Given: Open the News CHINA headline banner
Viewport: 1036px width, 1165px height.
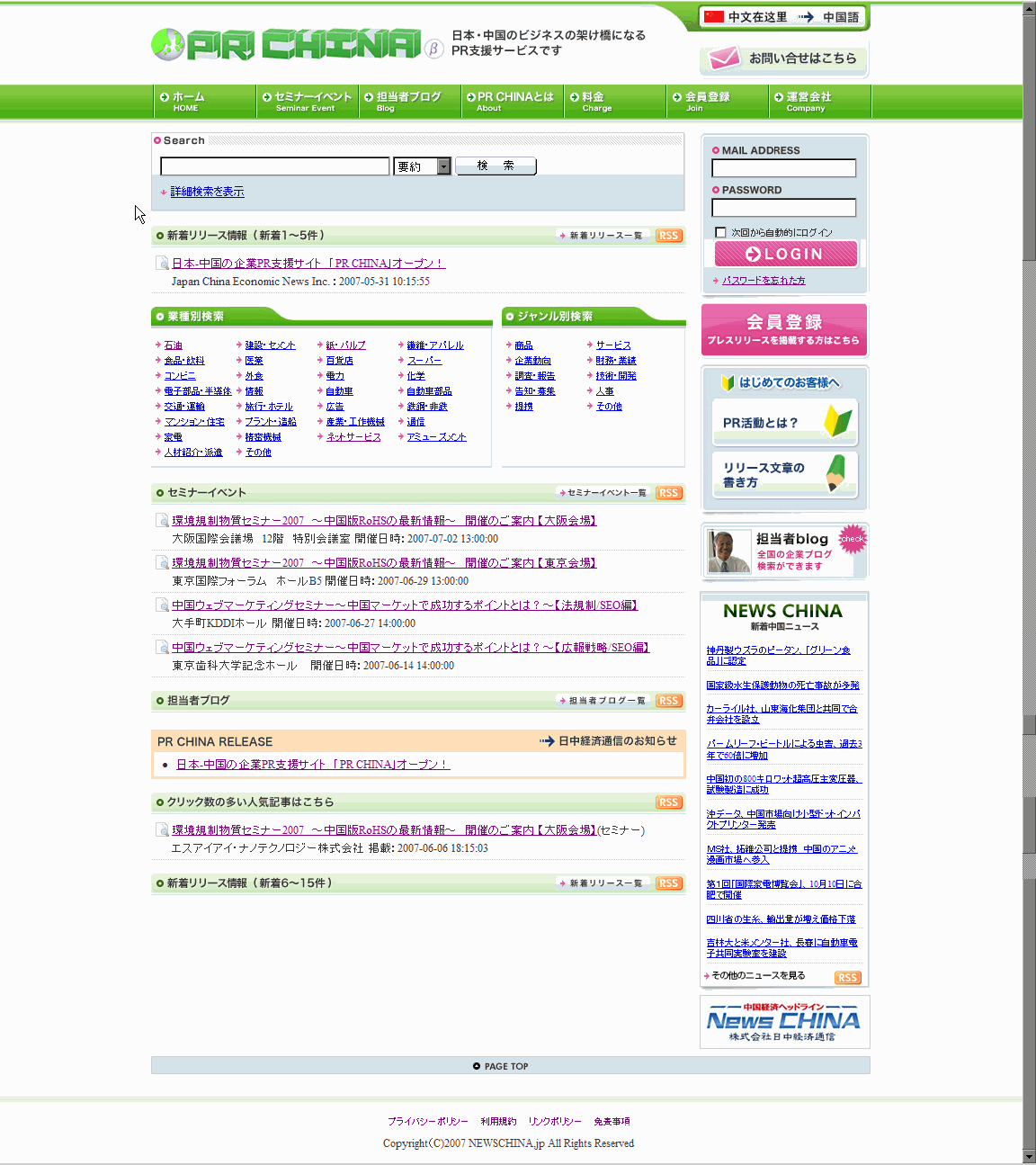Looking at the screenshot, I should point(784,1022).
